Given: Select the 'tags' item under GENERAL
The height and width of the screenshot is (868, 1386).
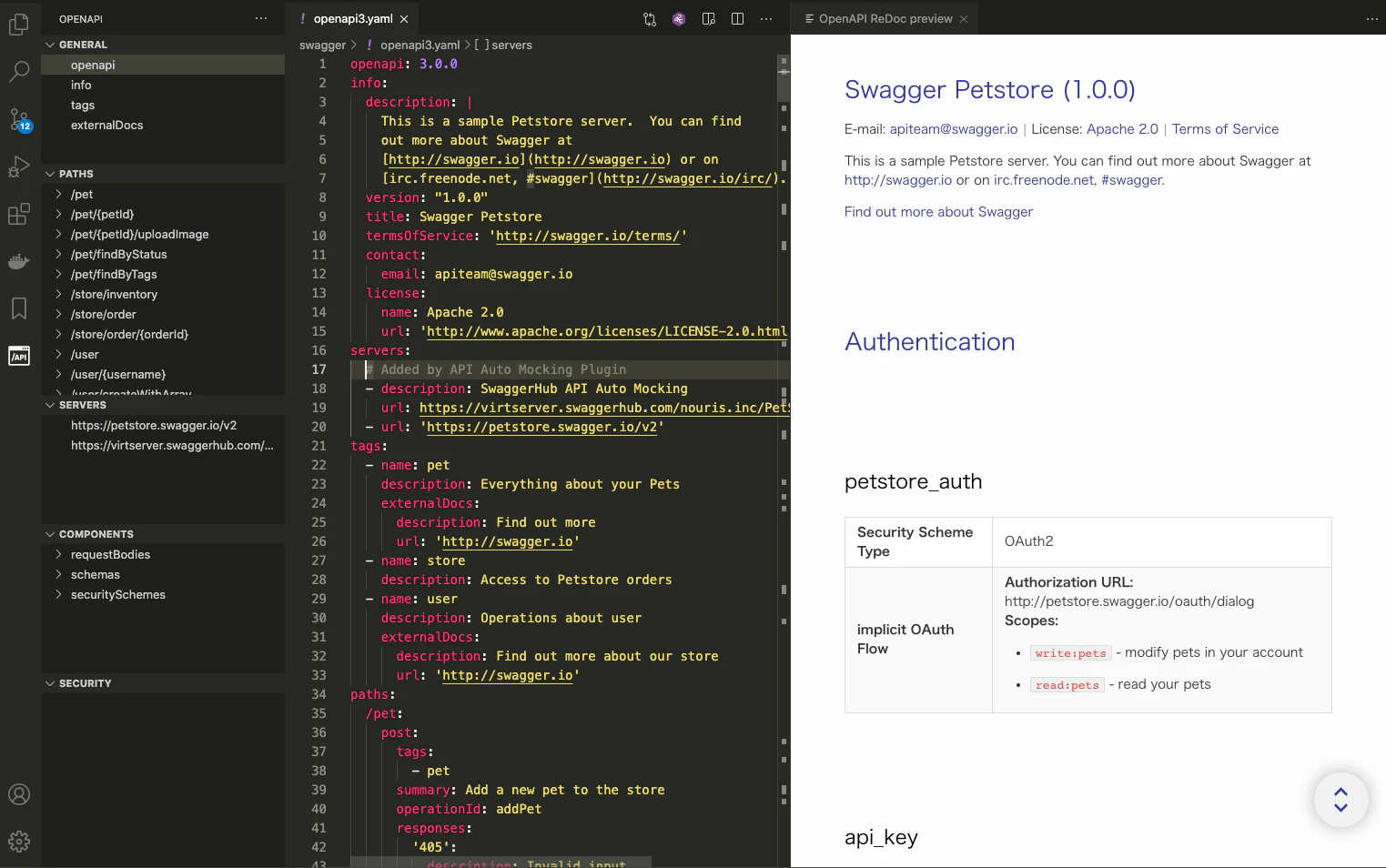Looking at the screenshot, I should [x=163, y=105].
